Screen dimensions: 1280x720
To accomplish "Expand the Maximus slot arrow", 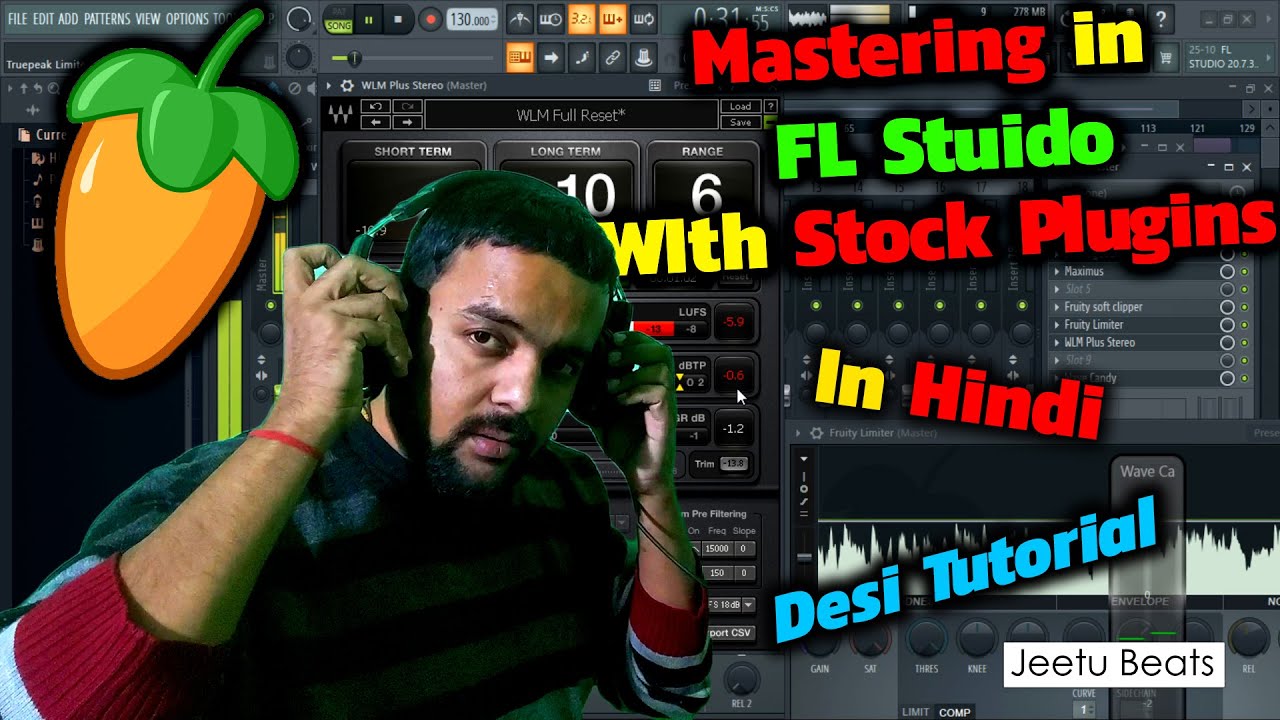I will click(x=1057, y=271).
